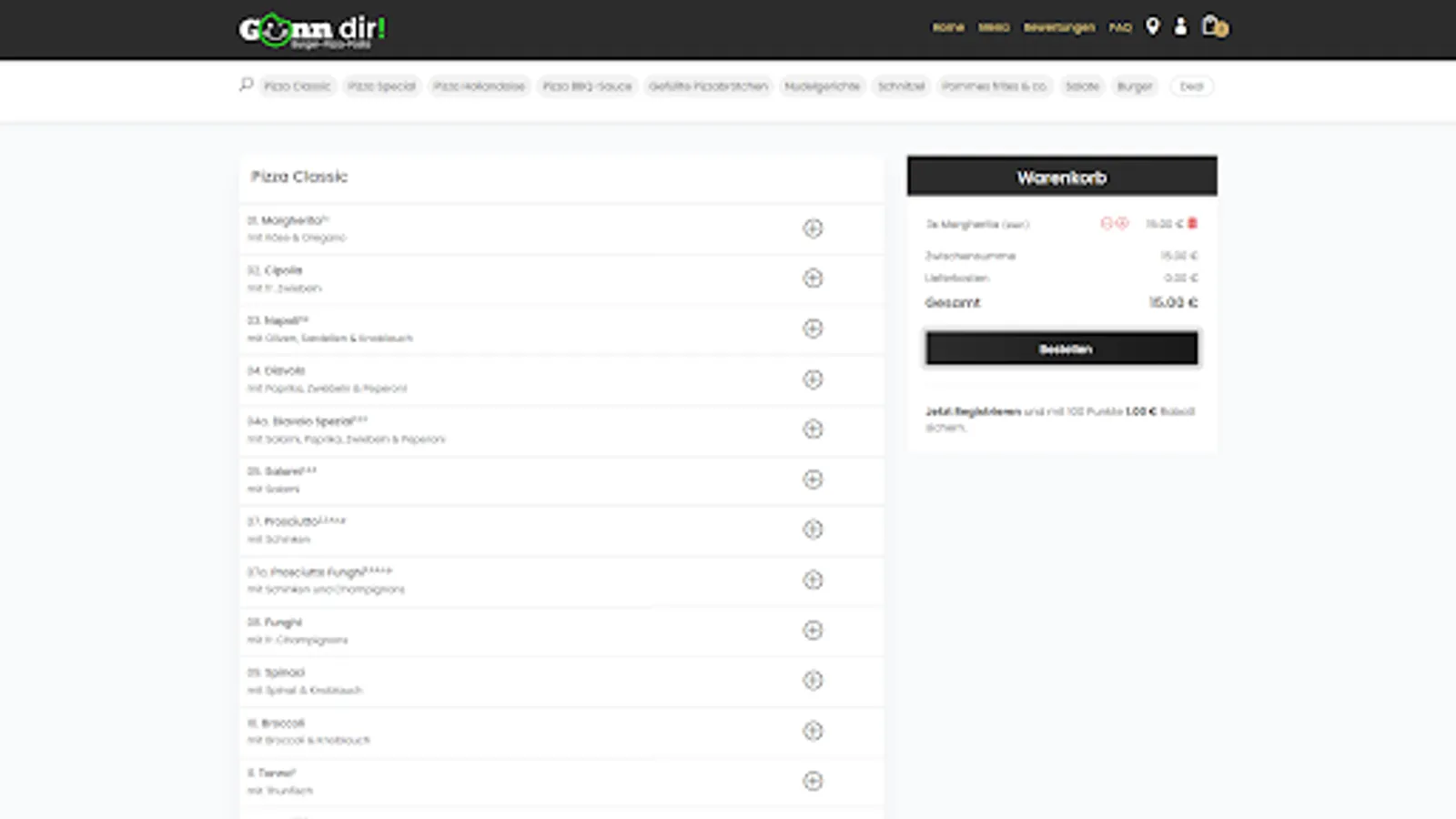
Task: Click the Cipolla item name
Action: [275, 270]
